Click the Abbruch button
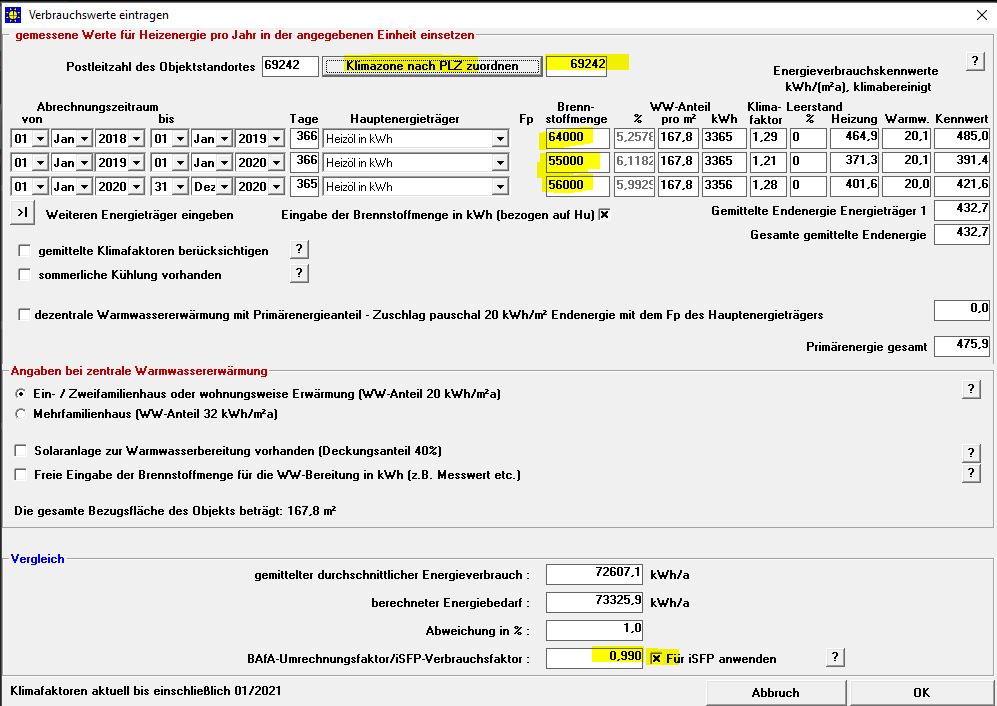The image size is (997, 706). (776, 693)
